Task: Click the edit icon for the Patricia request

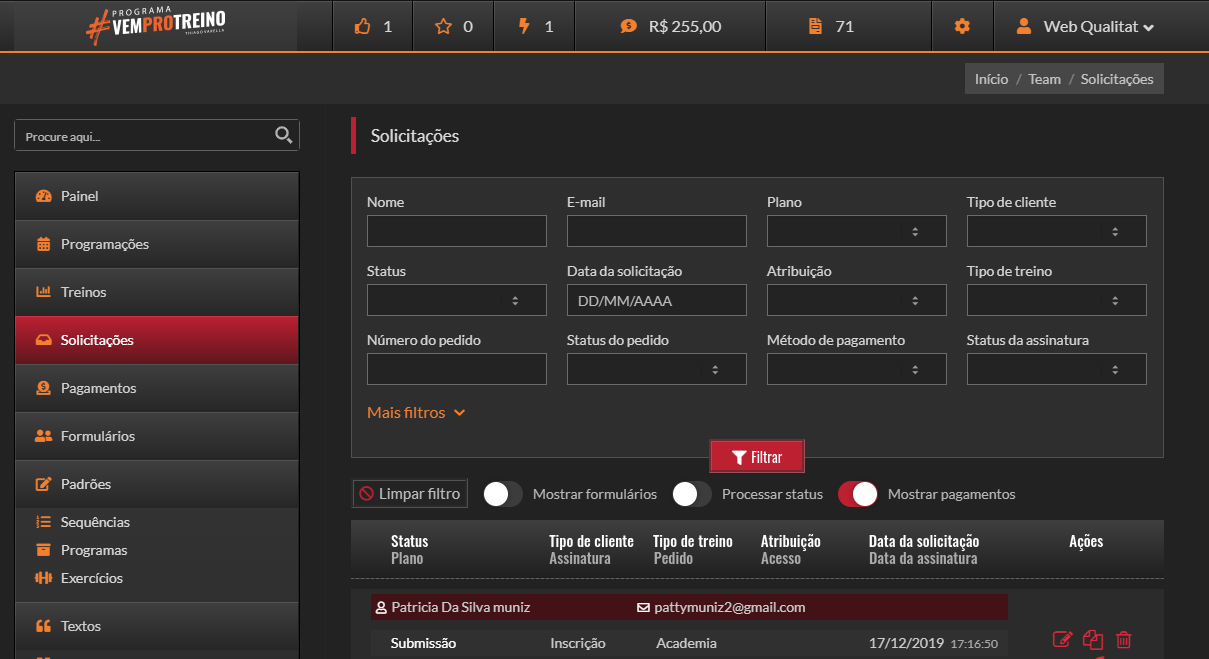Action: click(1063, 639)
